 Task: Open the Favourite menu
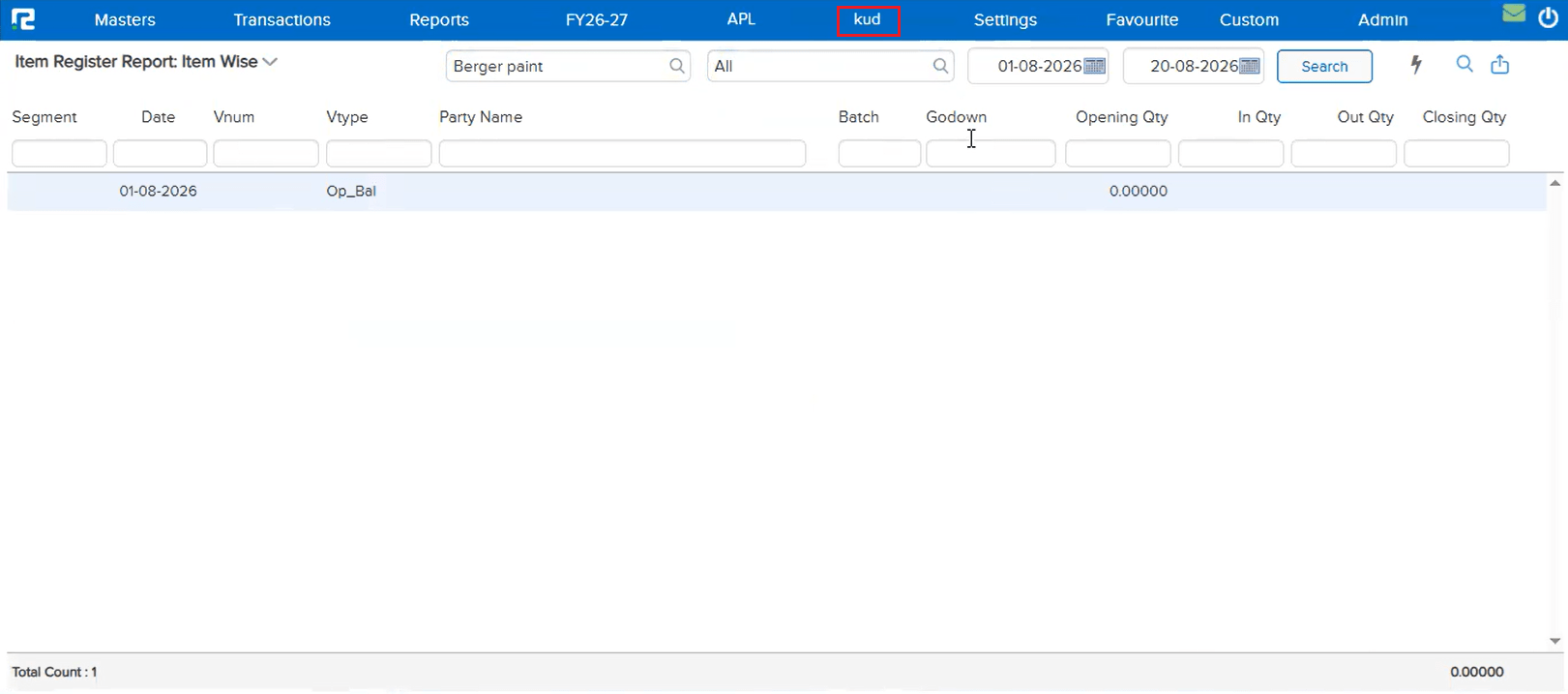point(1142,19)
